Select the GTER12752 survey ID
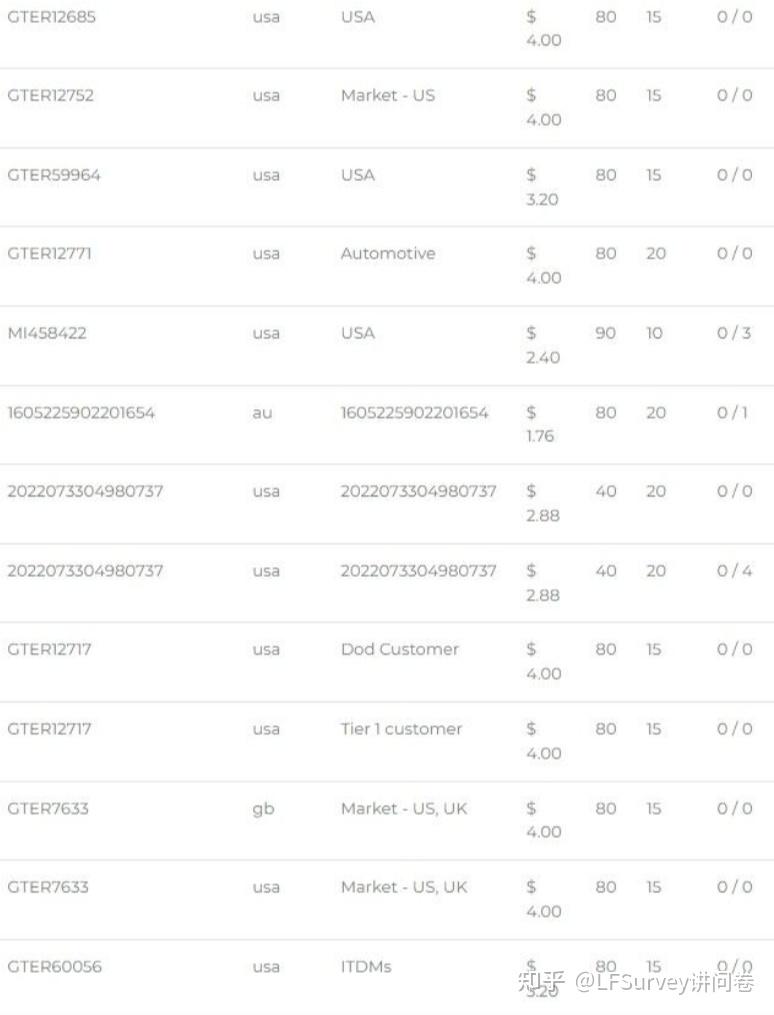The image size is (774, 1015). (51, 96)
